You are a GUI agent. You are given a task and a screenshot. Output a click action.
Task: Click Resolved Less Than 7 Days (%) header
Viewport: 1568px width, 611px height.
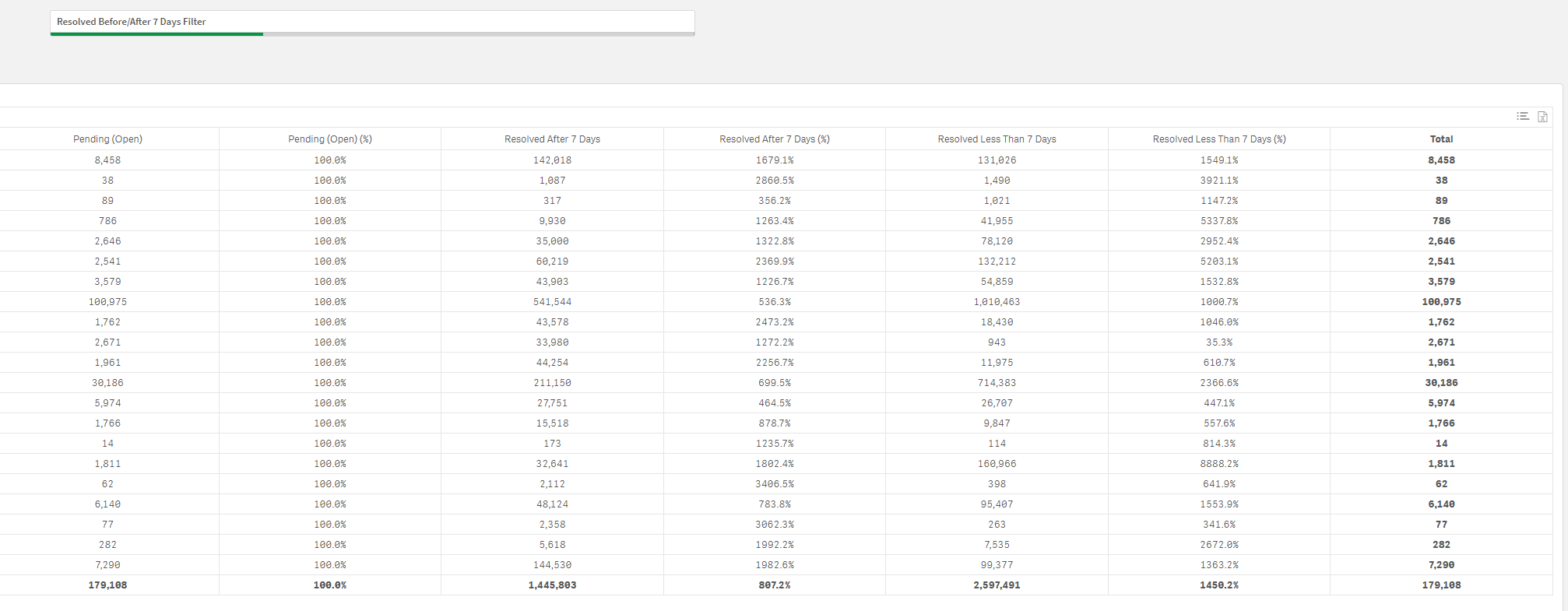(1219, 139)
